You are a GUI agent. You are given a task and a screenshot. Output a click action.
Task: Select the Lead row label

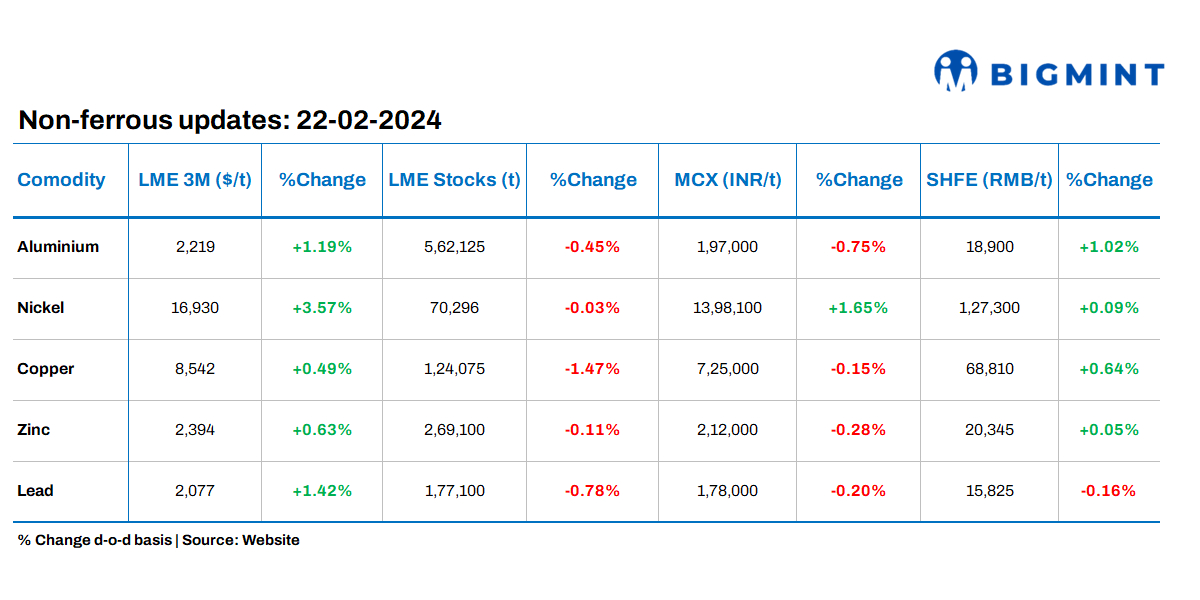click(x=36, y=490)
